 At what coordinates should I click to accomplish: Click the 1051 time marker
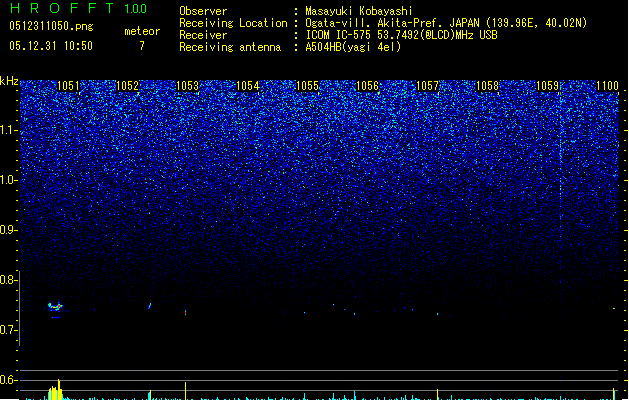[68, 85]
